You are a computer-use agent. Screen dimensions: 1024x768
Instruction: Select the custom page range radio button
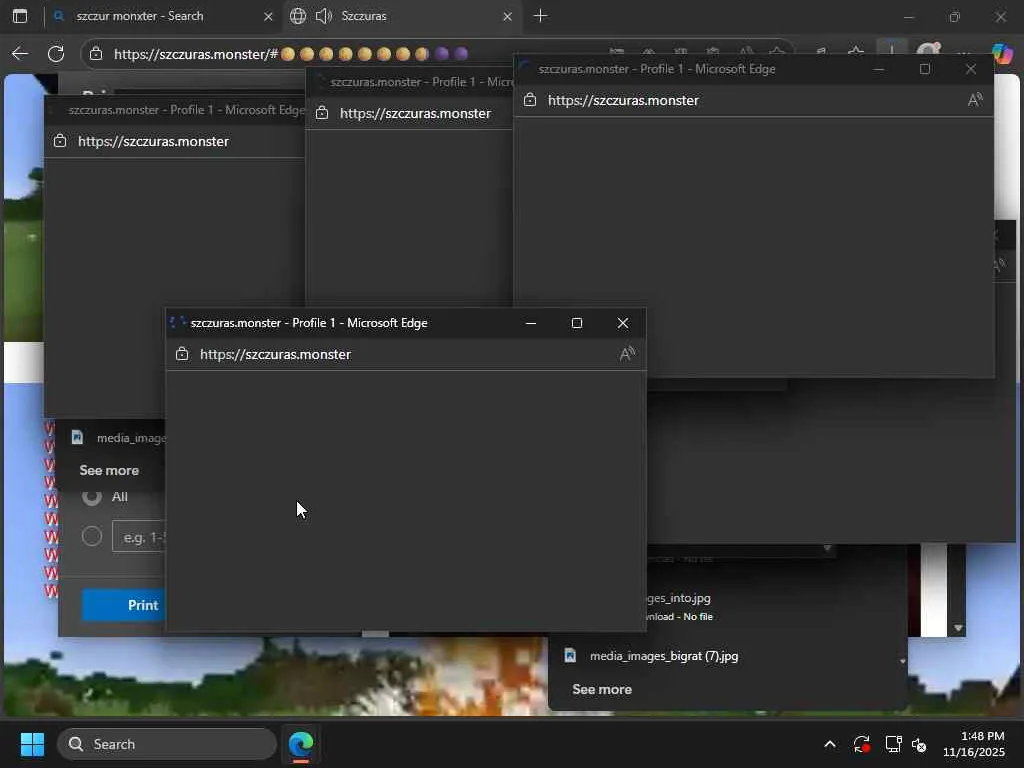[x=91, y=536]
